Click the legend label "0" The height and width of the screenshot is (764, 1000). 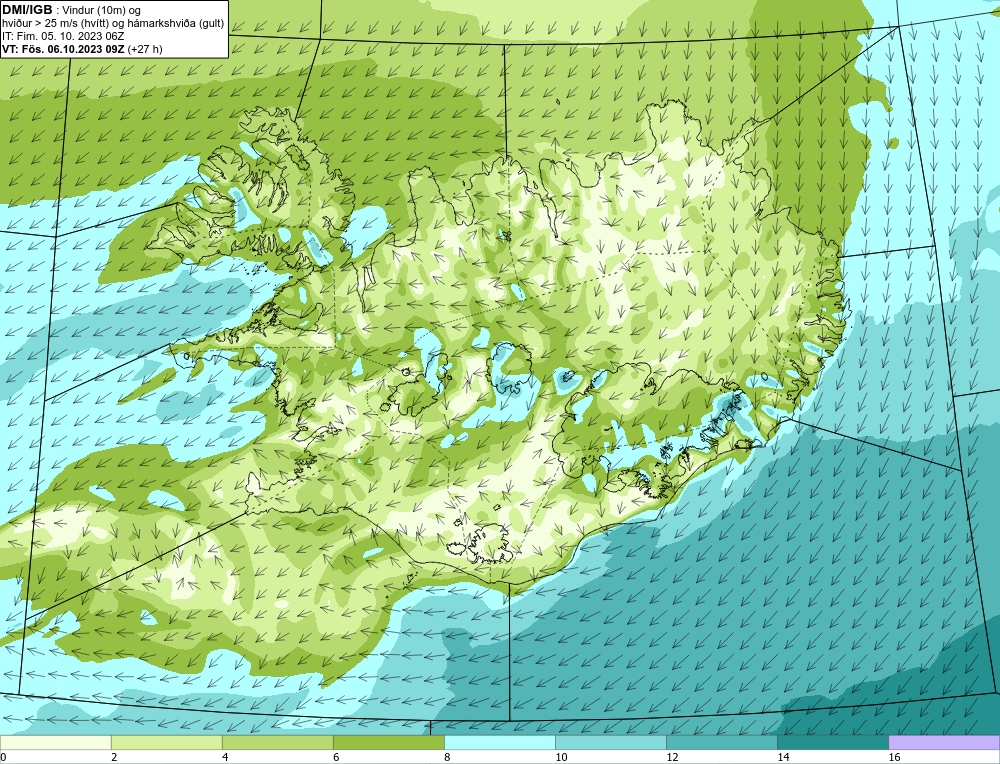pyautogui.click(x=3, y=757)
